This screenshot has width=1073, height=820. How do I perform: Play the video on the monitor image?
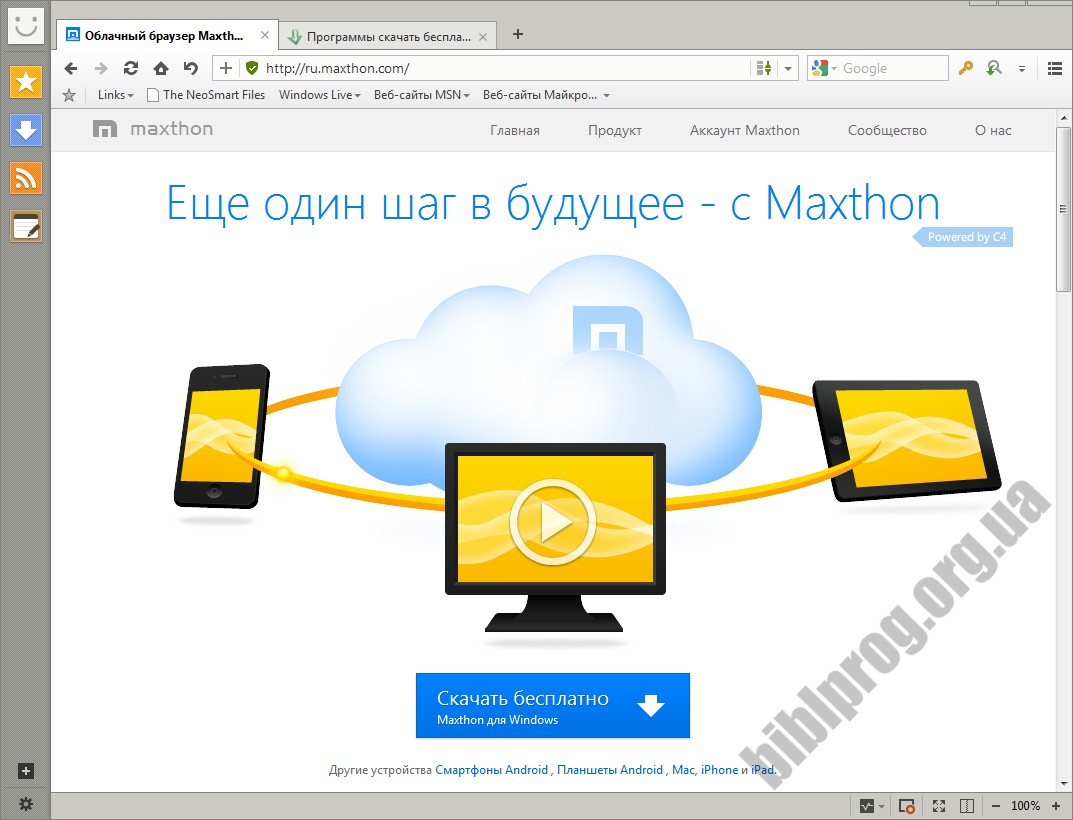[553, 522]
